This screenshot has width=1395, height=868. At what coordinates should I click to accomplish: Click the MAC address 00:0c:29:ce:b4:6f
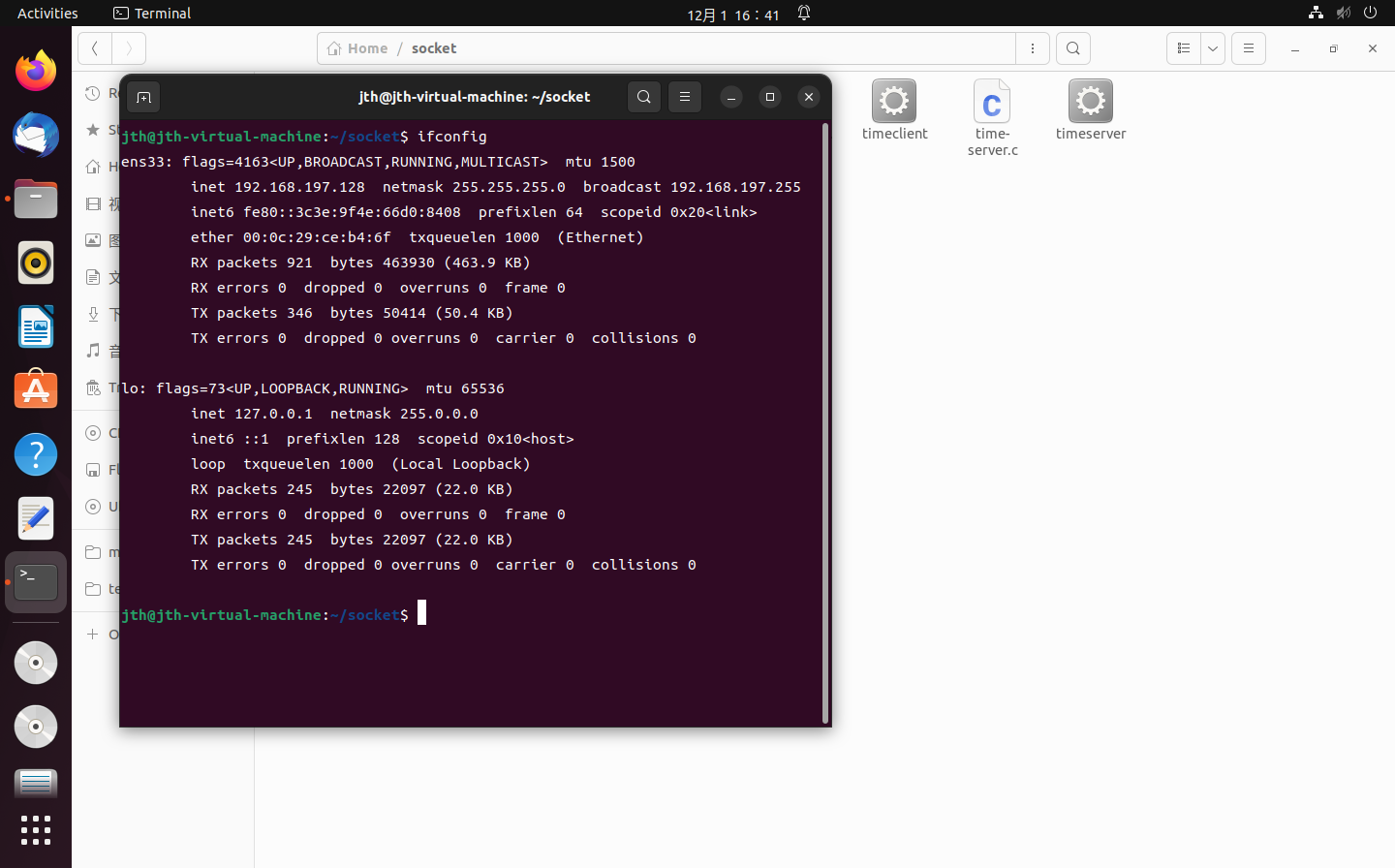[317, 237]
